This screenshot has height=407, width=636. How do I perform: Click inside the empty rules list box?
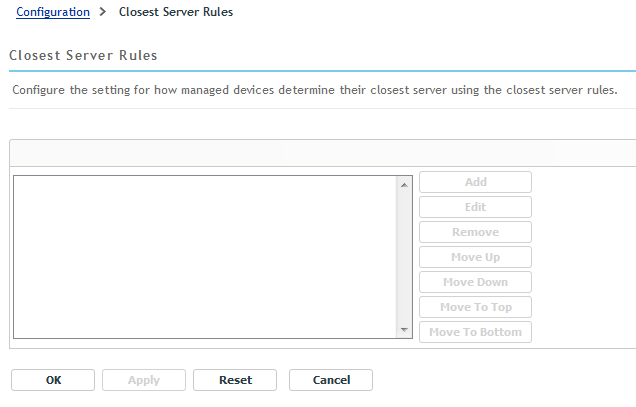click(205, 257)
